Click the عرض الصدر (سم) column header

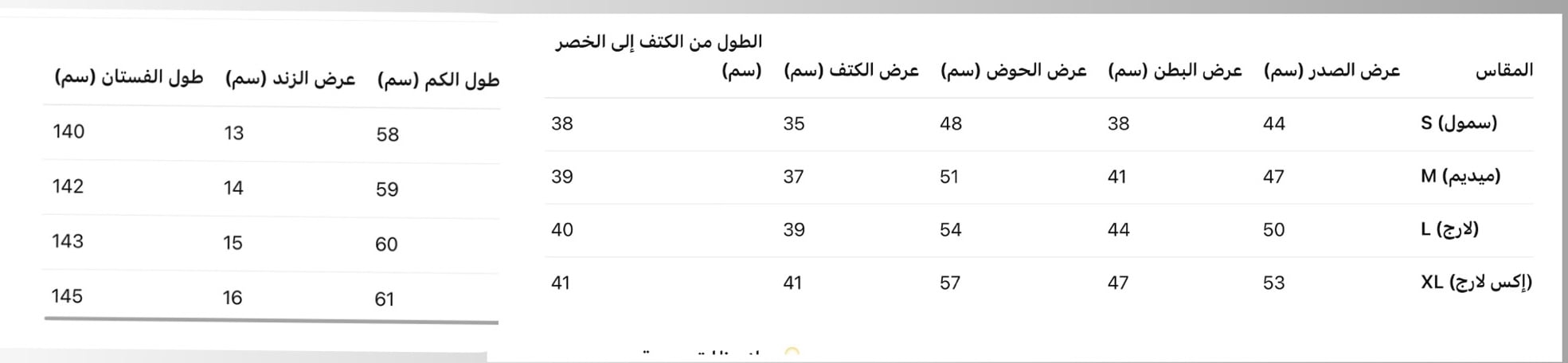click(x=1331, y=71)
